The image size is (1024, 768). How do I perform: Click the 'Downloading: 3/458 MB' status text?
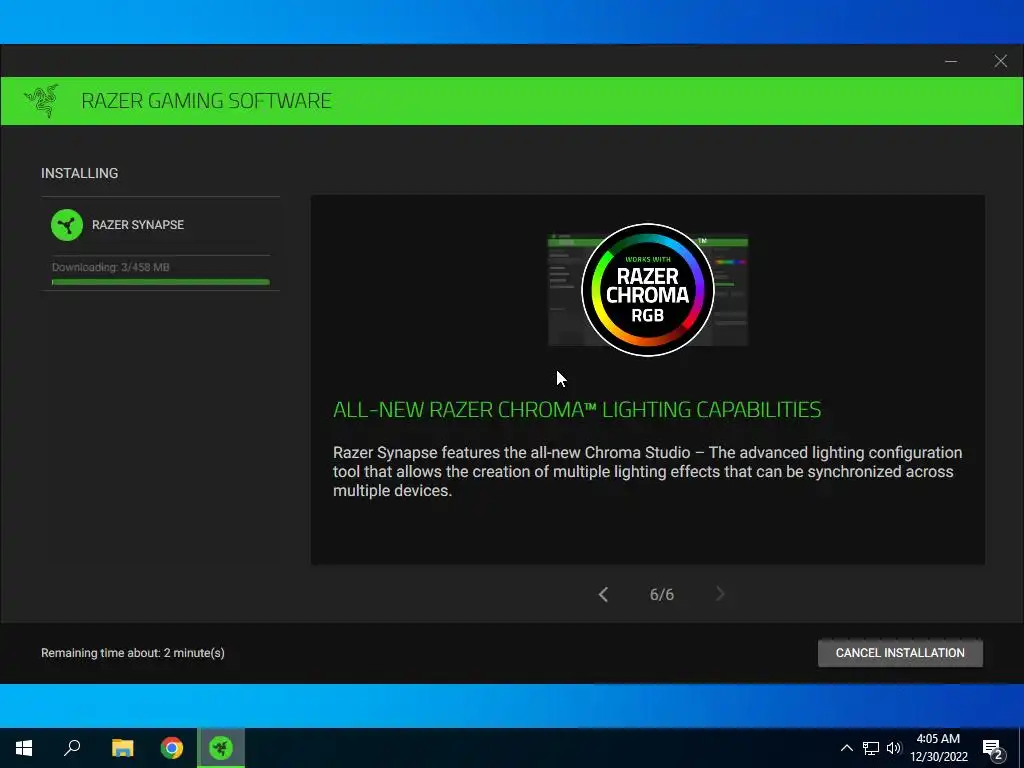point(110,267)
